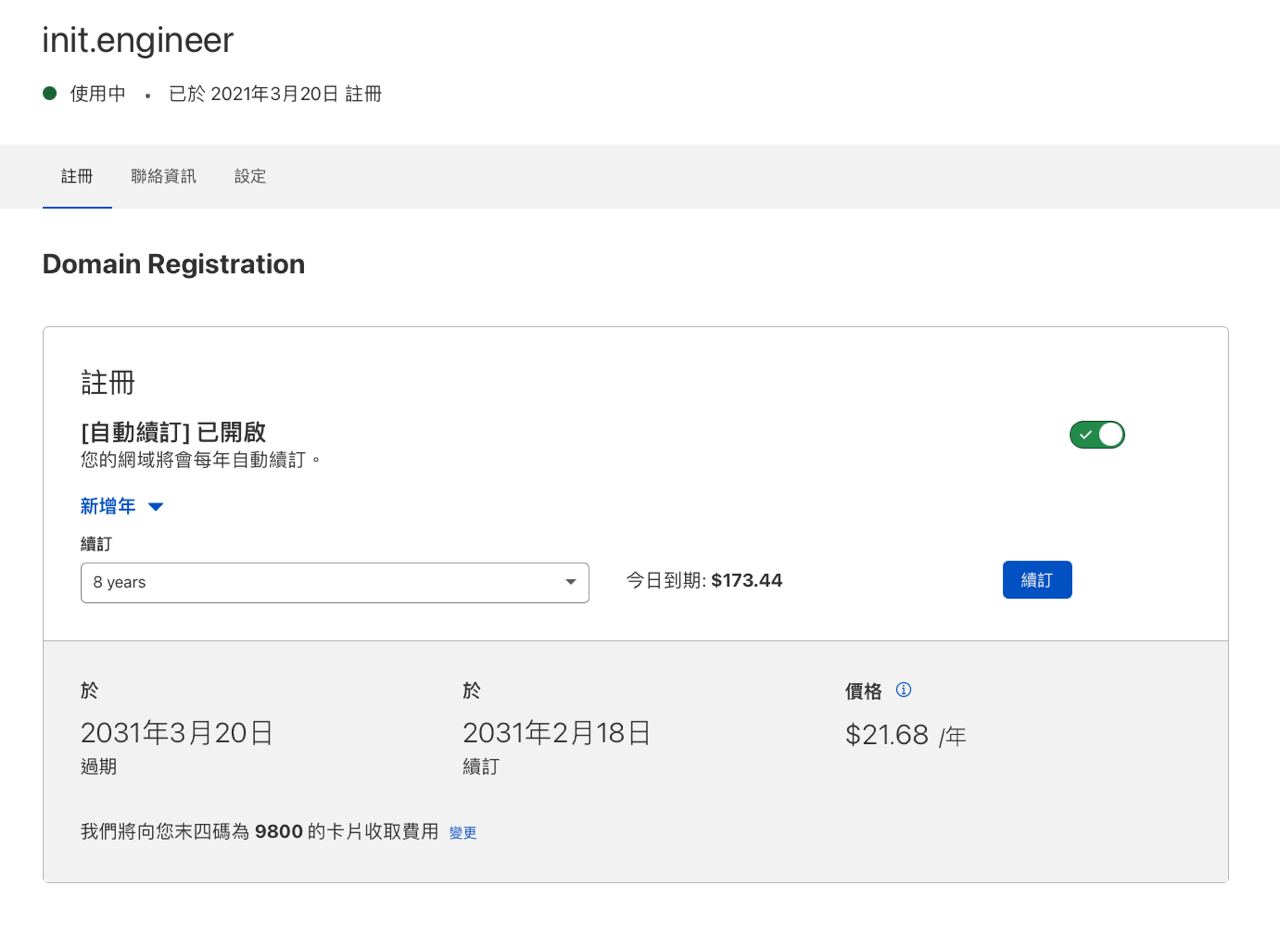1280x937 pixels.
Task: Click the green 使用中 status dot
Action: pos(50,93)
